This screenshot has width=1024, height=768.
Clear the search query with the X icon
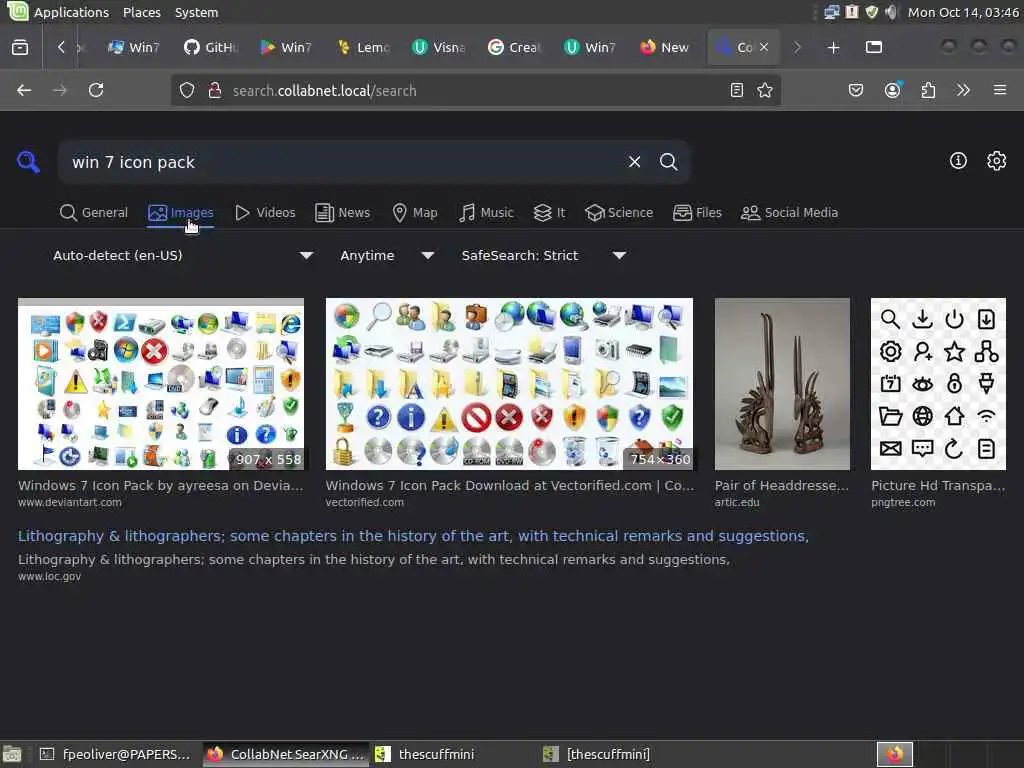point(634,161)
